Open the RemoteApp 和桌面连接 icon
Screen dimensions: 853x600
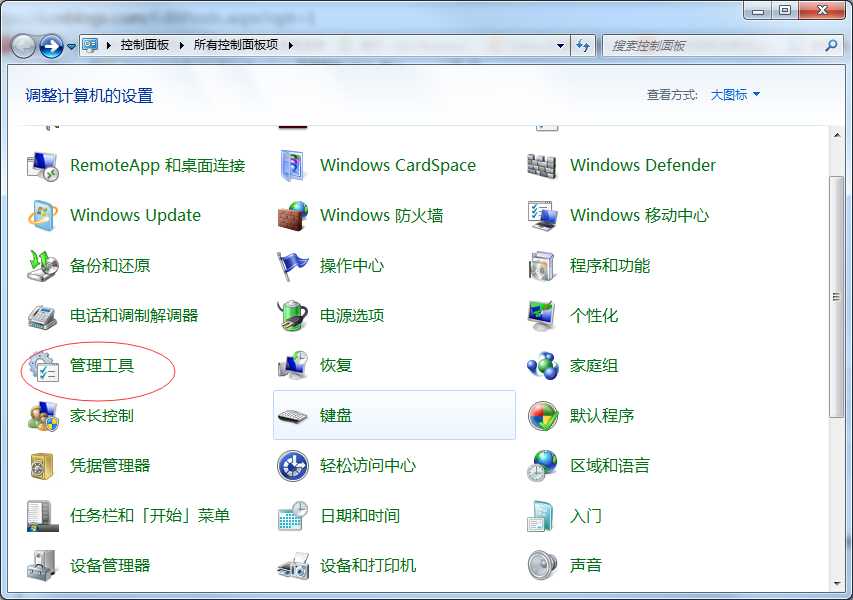click(x=42, y=166)
